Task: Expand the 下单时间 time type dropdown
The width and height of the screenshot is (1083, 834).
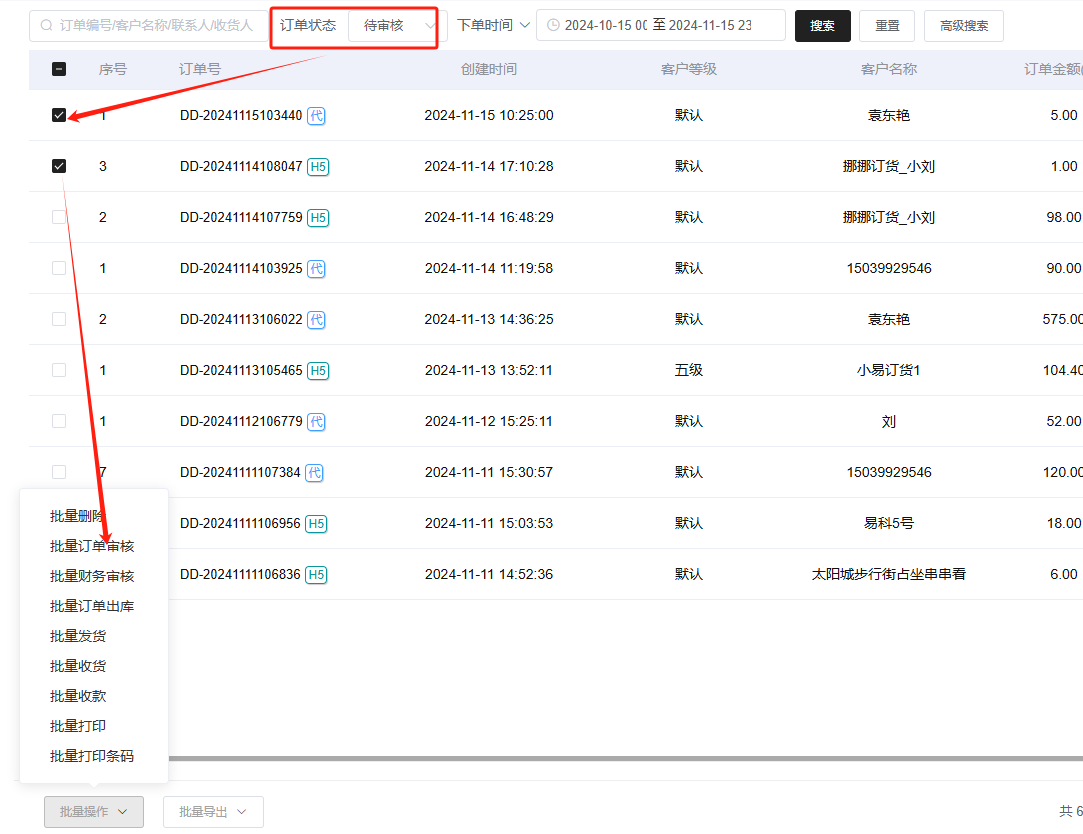Action: click(x=493, y=26)
